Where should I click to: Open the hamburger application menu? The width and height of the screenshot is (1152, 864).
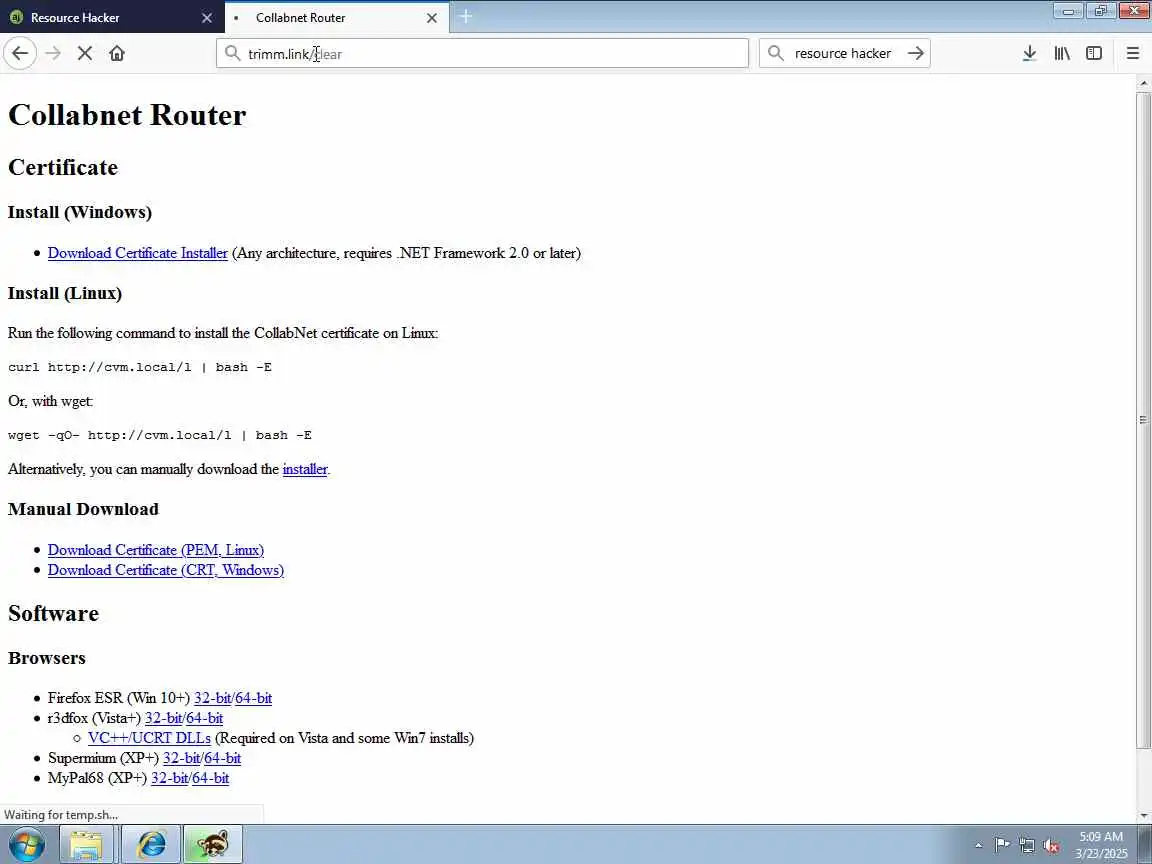point(1132,53)
